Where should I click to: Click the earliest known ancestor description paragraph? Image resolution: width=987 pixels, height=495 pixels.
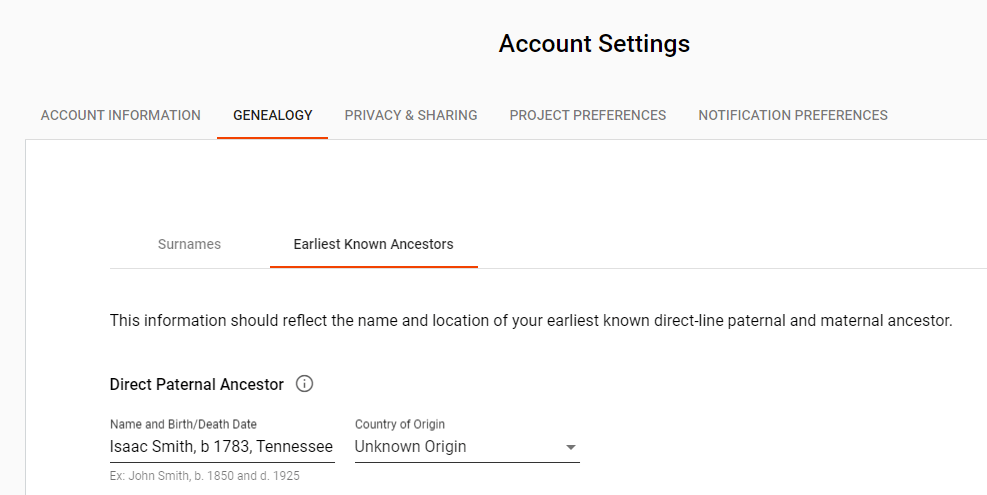point(531,321)
